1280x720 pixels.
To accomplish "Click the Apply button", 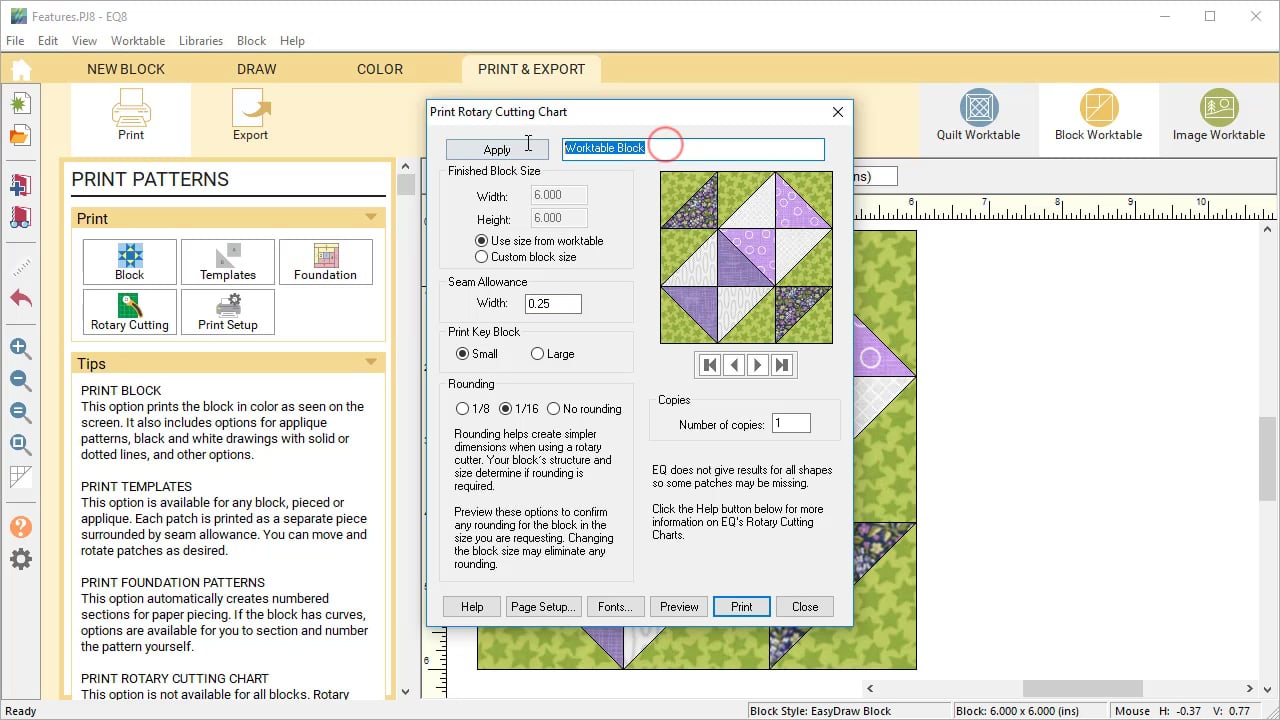I will coord(497,150).
